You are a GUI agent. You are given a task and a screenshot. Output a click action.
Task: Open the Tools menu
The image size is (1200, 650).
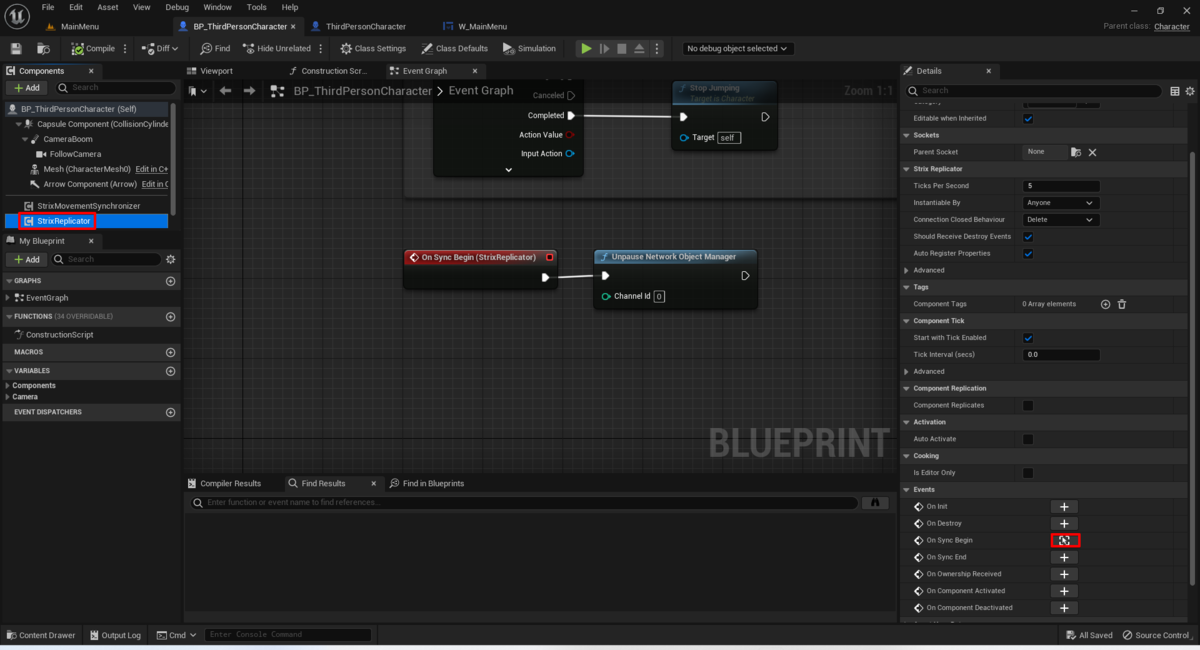coord(257,7)
